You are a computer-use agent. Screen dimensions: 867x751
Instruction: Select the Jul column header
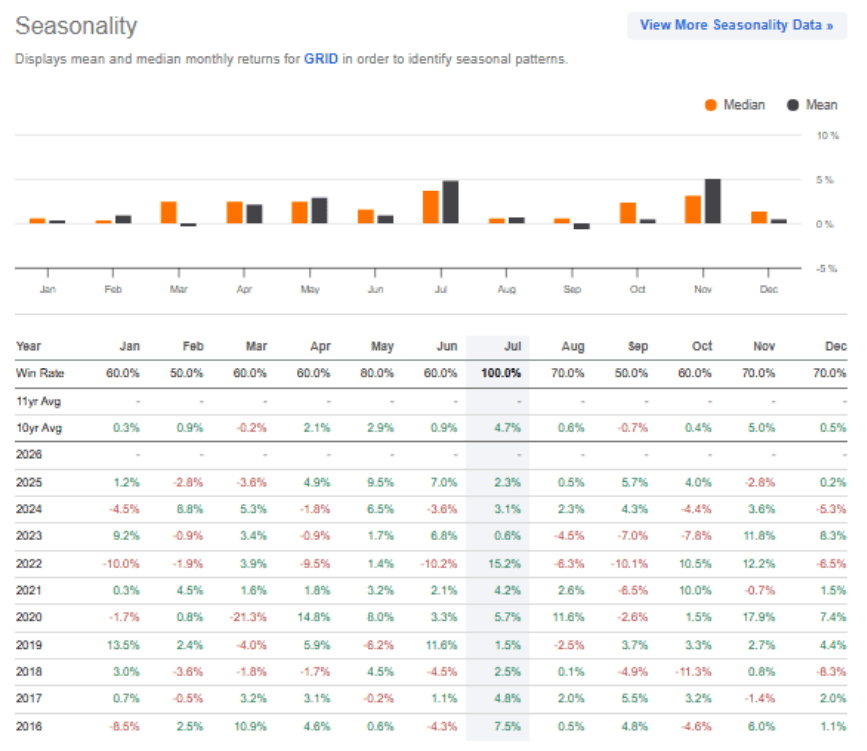pyautogui.click(x=512, y=346)
